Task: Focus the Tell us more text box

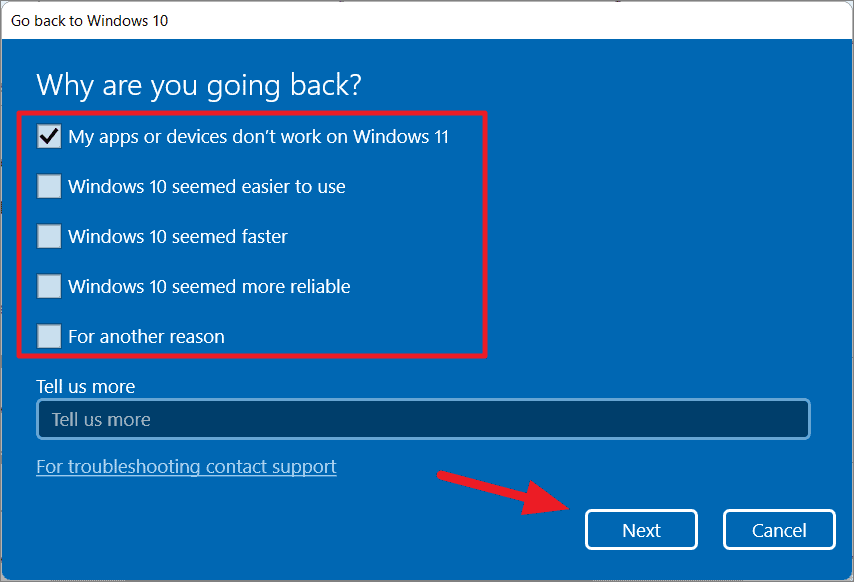Action: (x=423, y=419)
